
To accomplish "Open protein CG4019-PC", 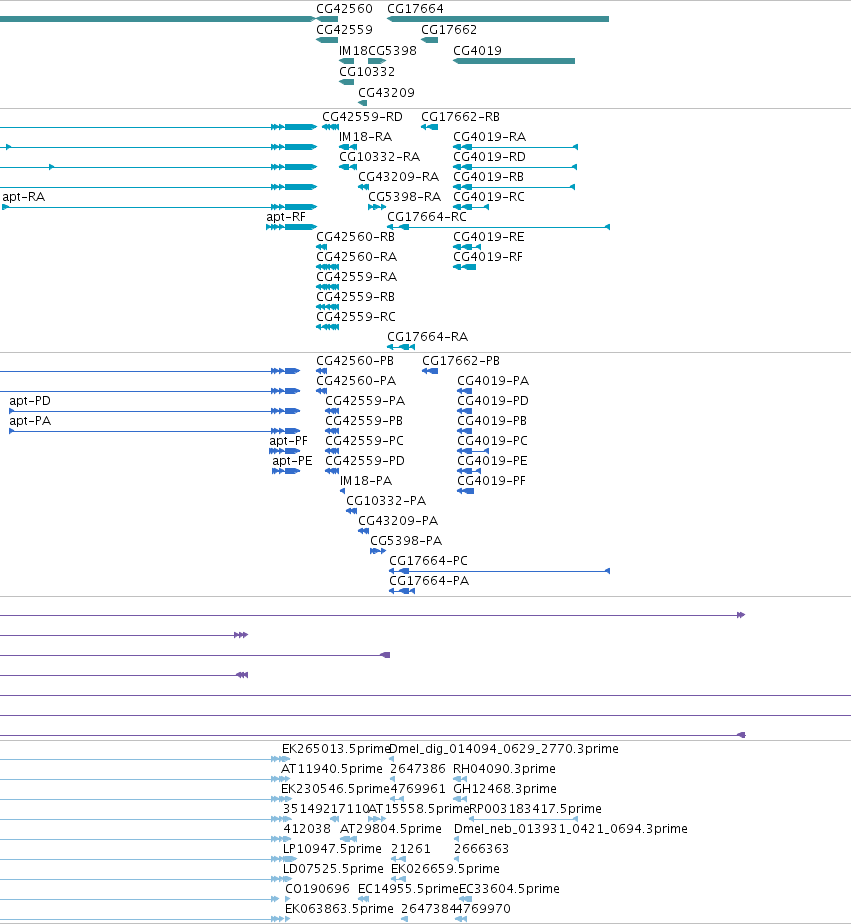I will (x=492, y=441).
